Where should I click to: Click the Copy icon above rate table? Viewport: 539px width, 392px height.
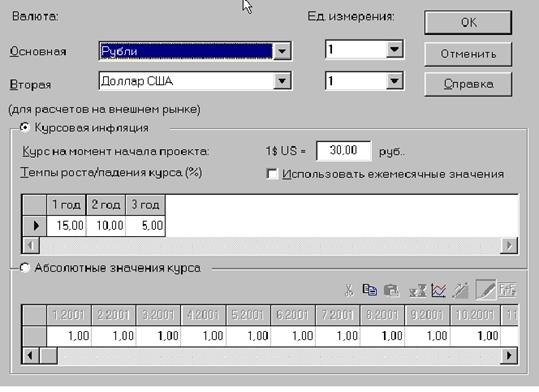(370, 290)
